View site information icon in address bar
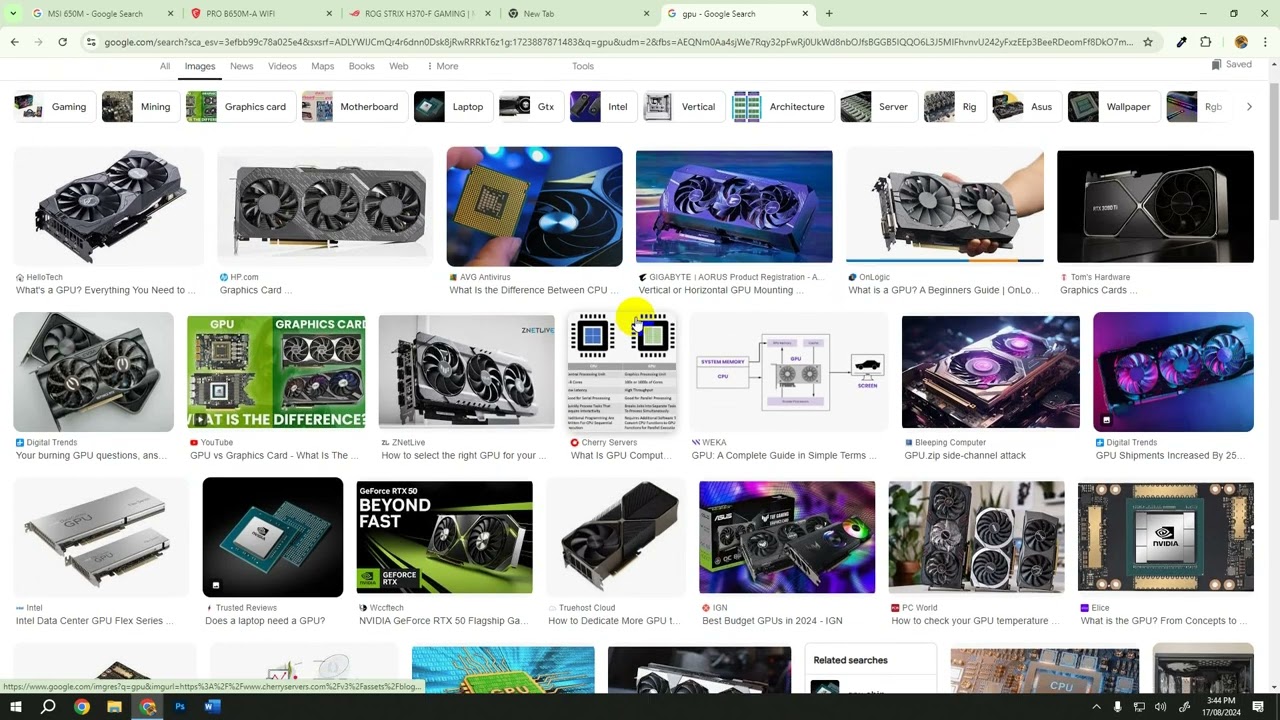Viewport: 1280px width, 720px height. tap(91, 42)
